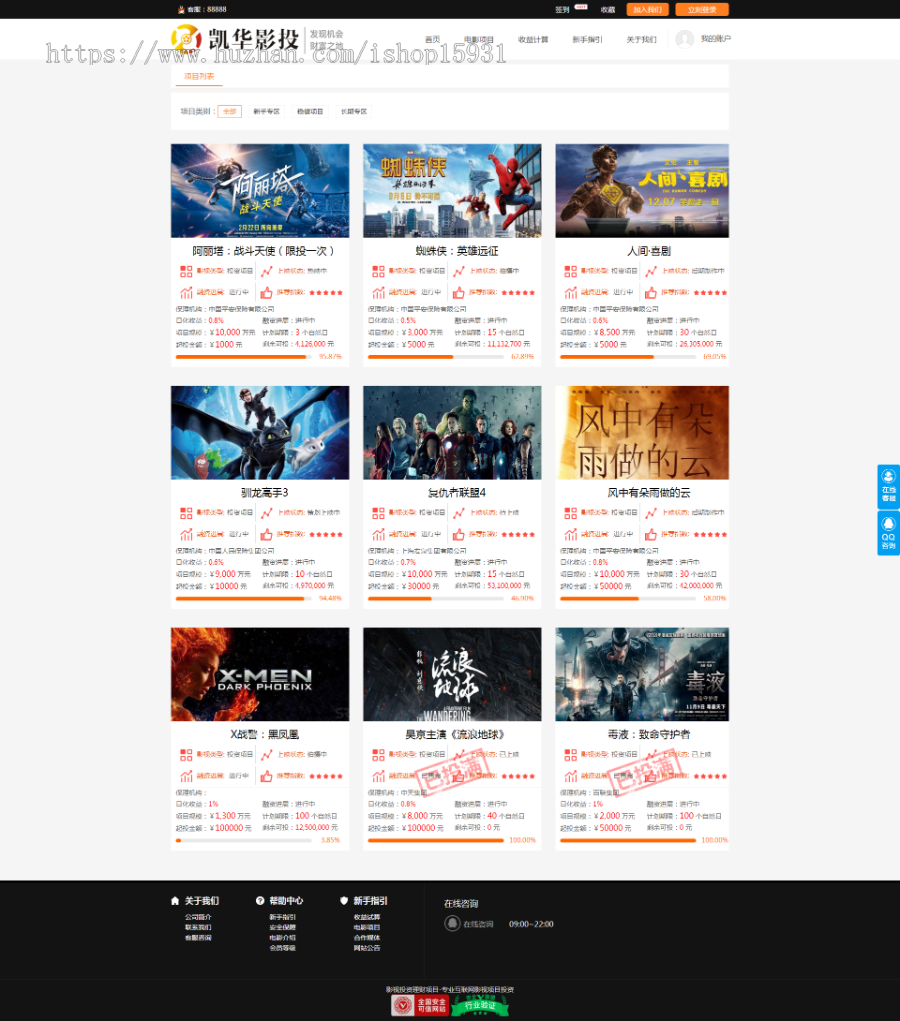Open the 人间·喜剧 movie poster thumbnail
This screenshot has height=1021, width=900.
coord(642,191)
